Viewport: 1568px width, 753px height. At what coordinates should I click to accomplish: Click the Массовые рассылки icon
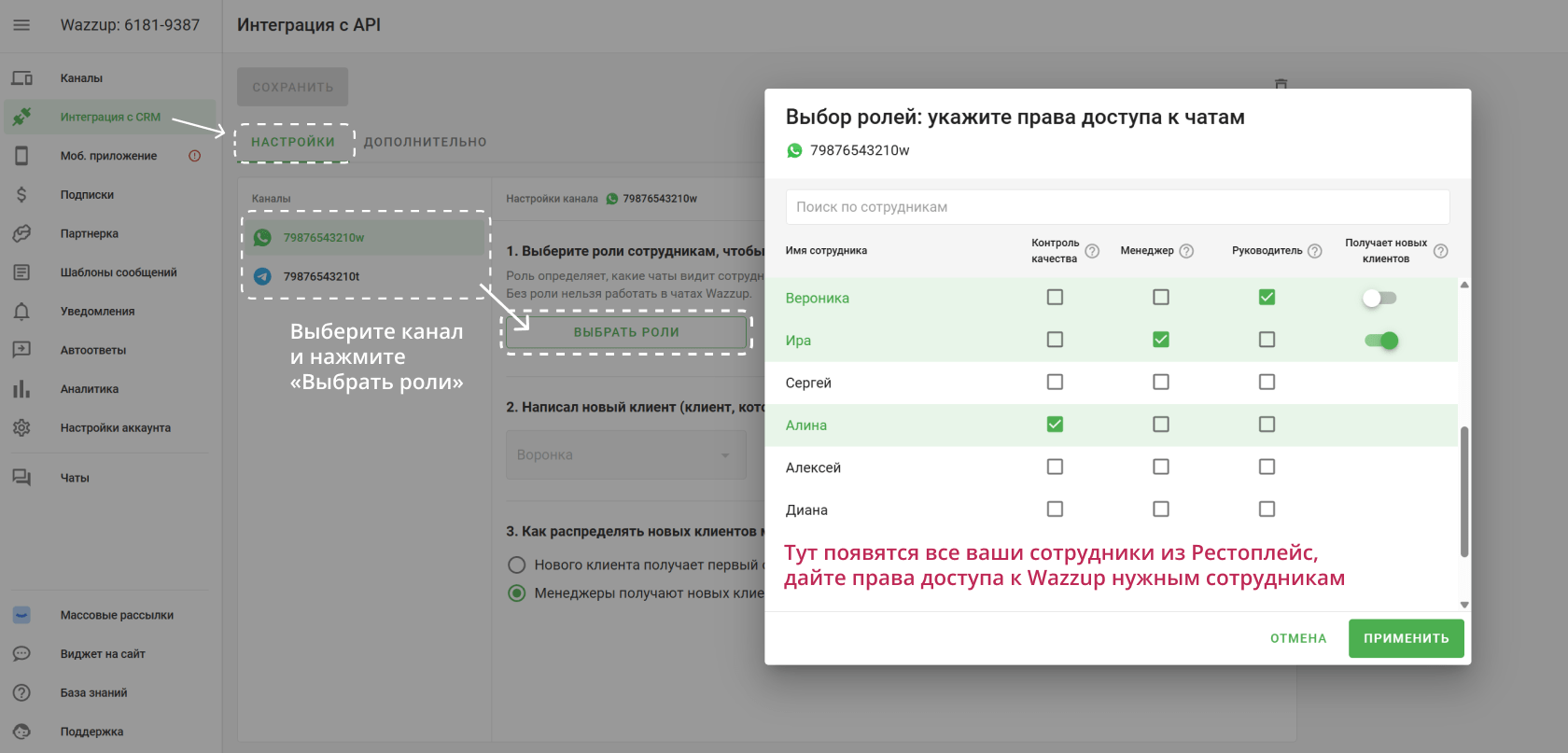point(21,615)
